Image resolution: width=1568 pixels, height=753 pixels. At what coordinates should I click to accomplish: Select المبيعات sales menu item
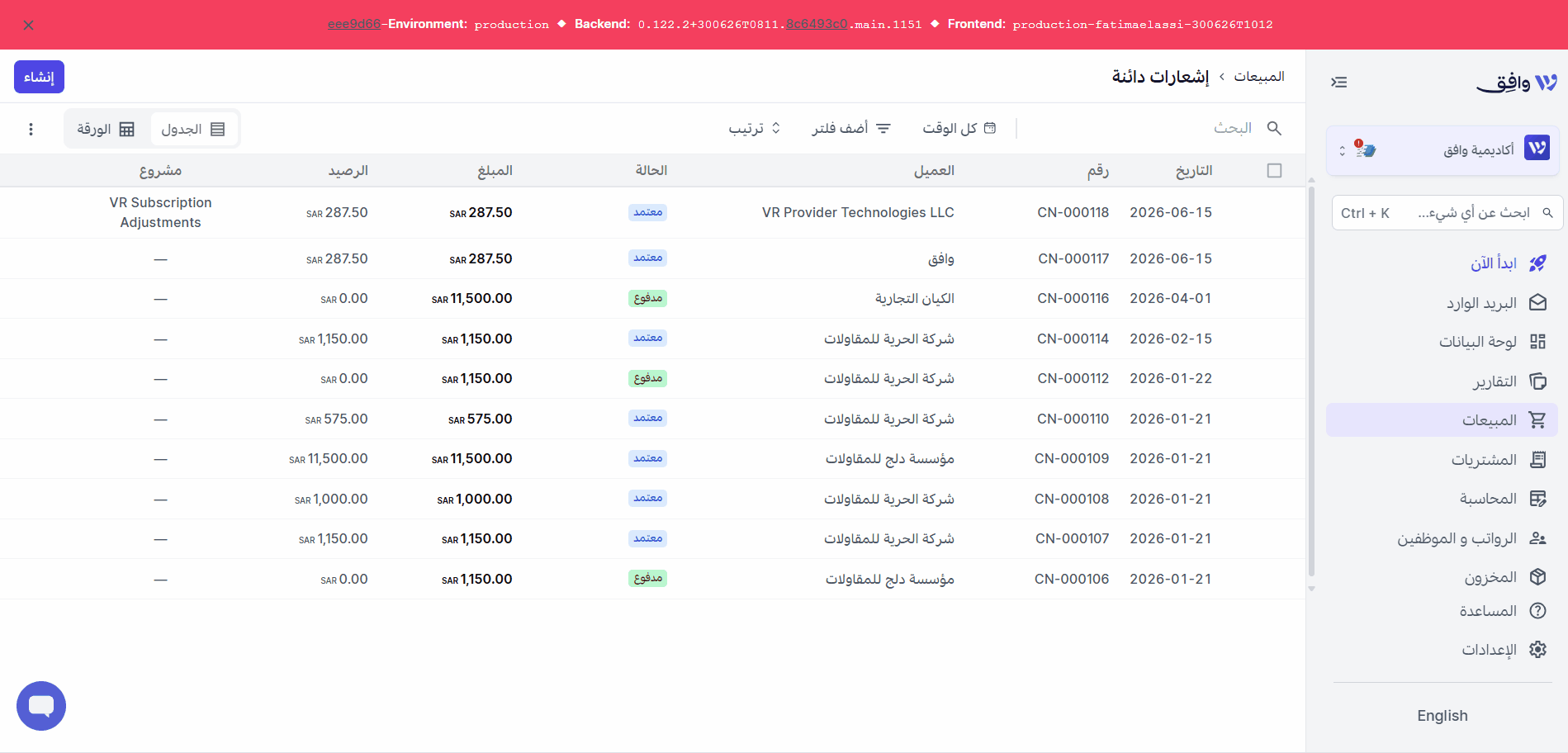[x=1442, y=420]
